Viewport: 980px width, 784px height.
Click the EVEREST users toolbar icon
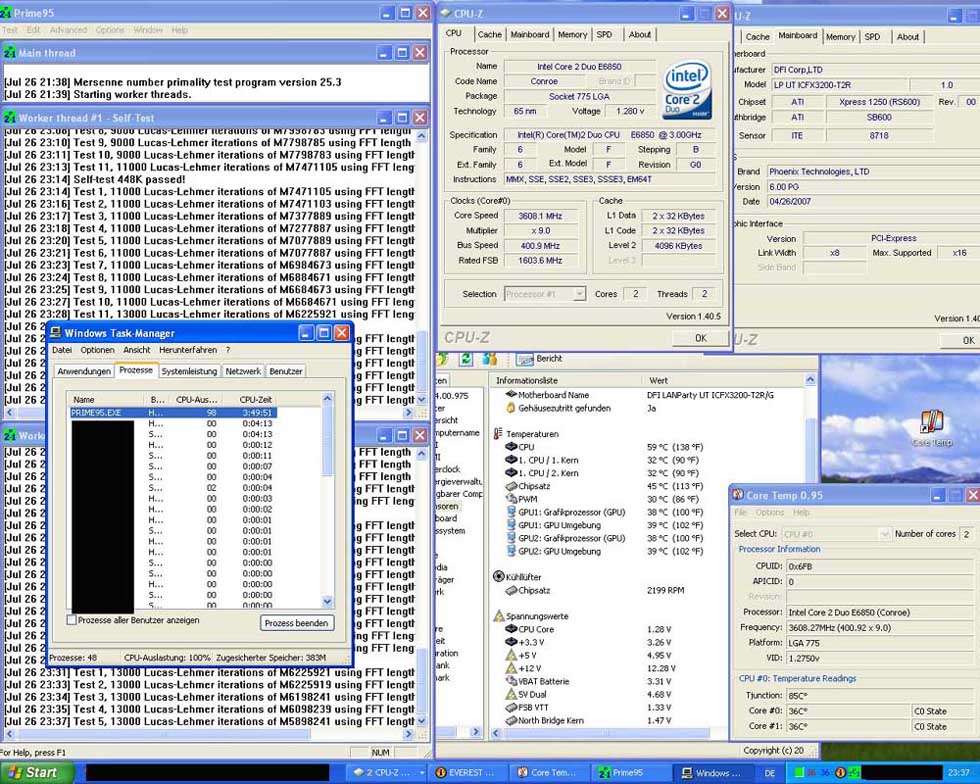(x=489, y=359)
